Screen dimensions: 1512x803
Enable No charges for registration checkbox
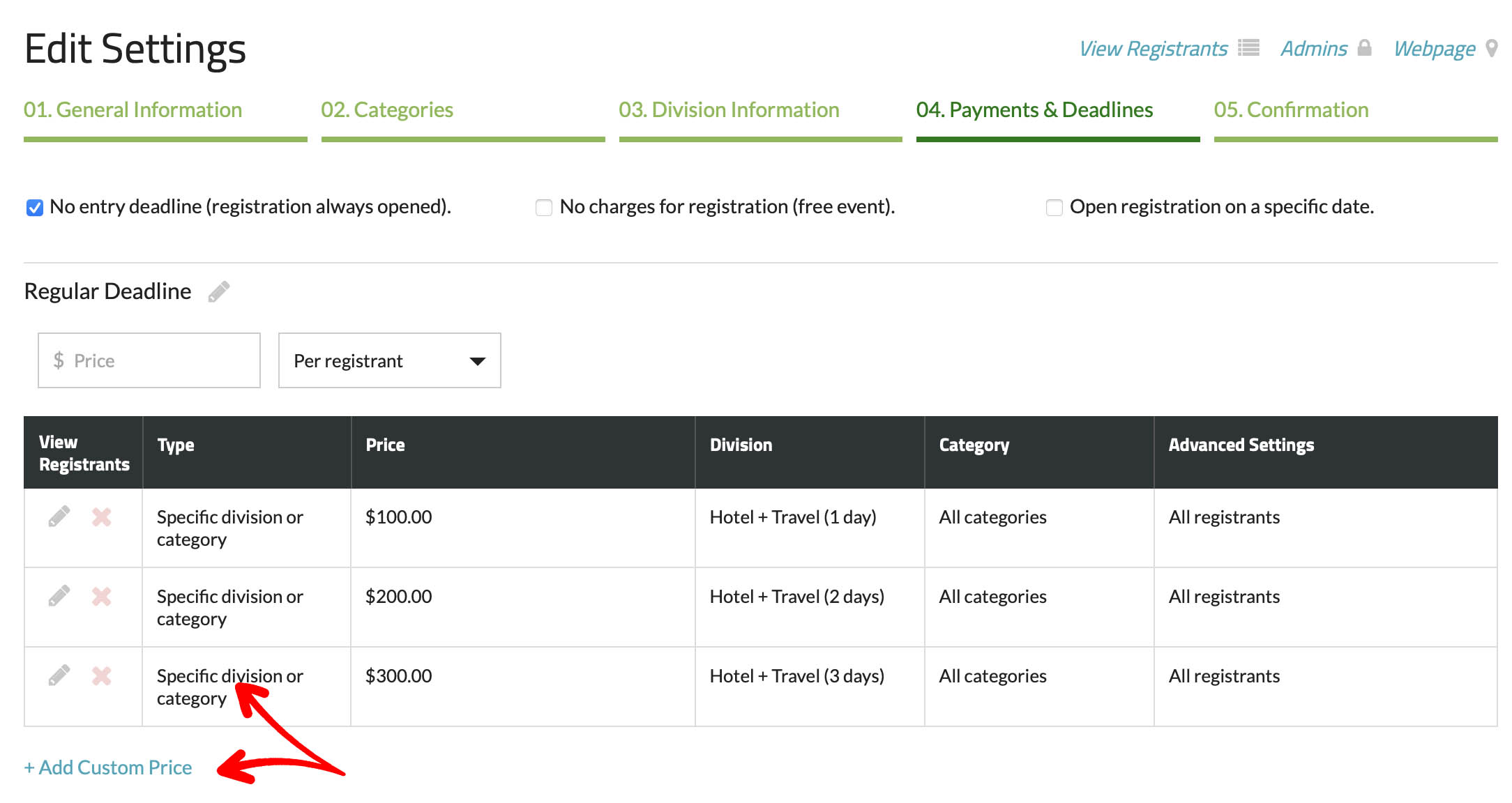[x=544, y=208]
